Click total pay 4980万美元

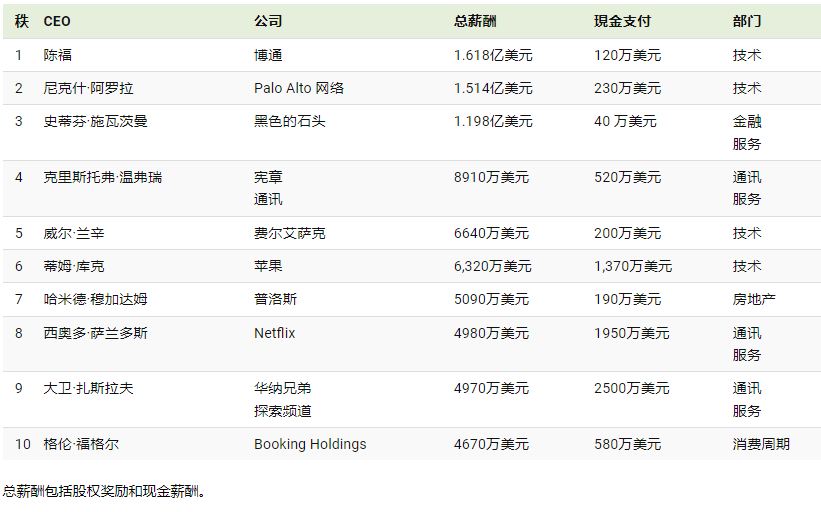point(491,333)
